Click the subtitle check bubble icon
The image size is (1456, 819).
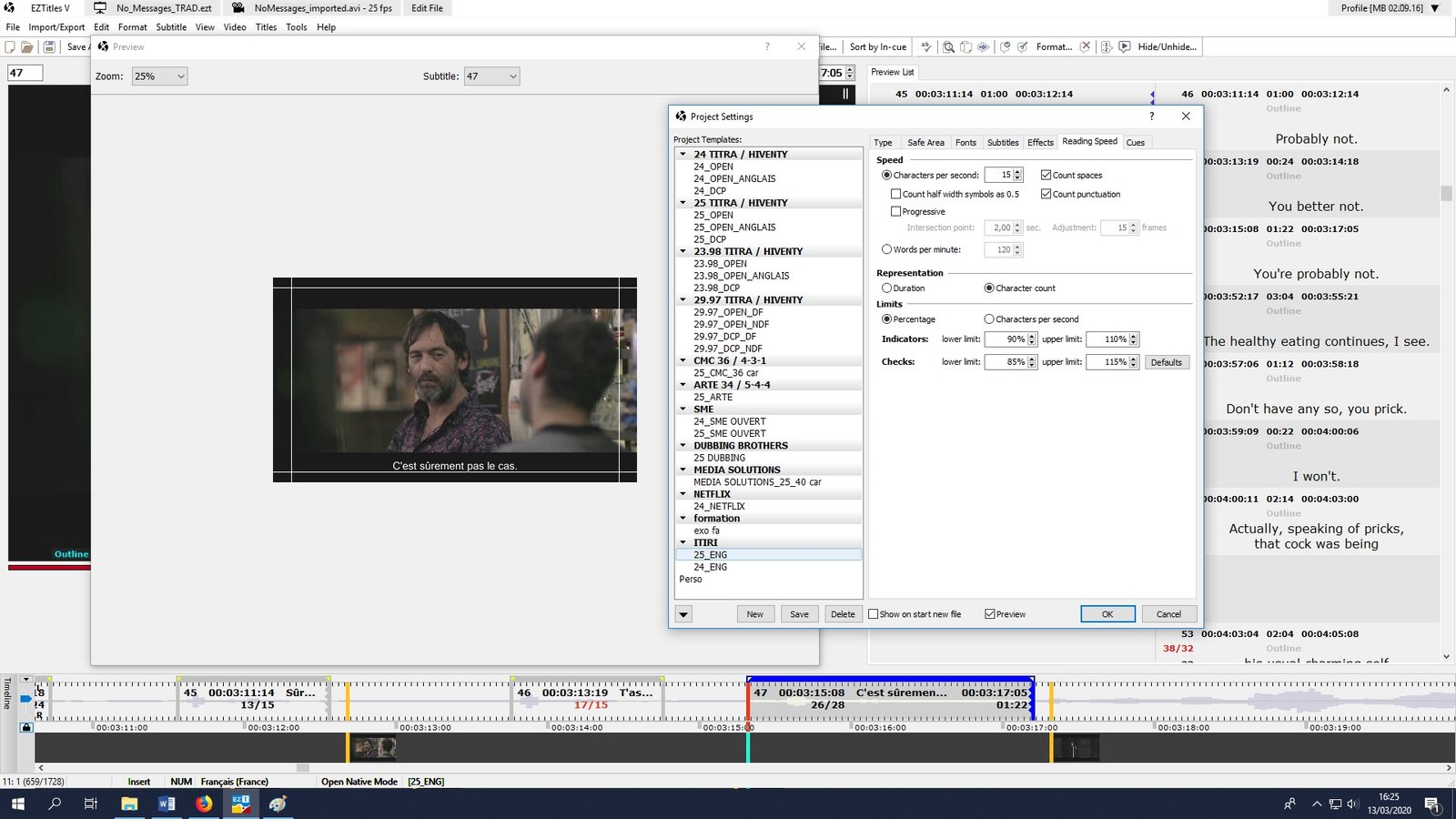click(1005, 46)
